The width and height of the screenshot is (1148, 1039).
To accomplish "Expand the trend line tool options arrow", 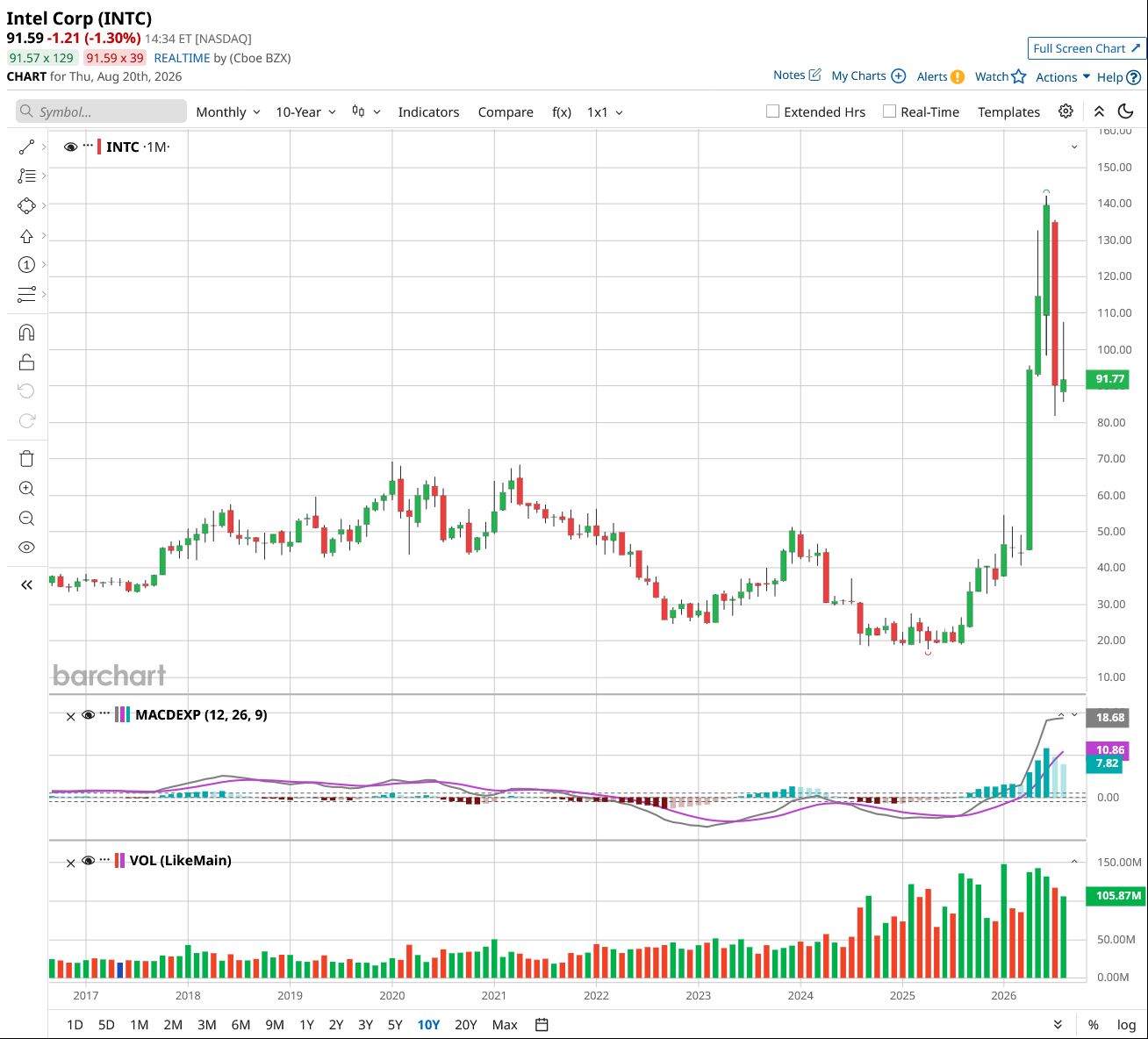I will (44, 147).
